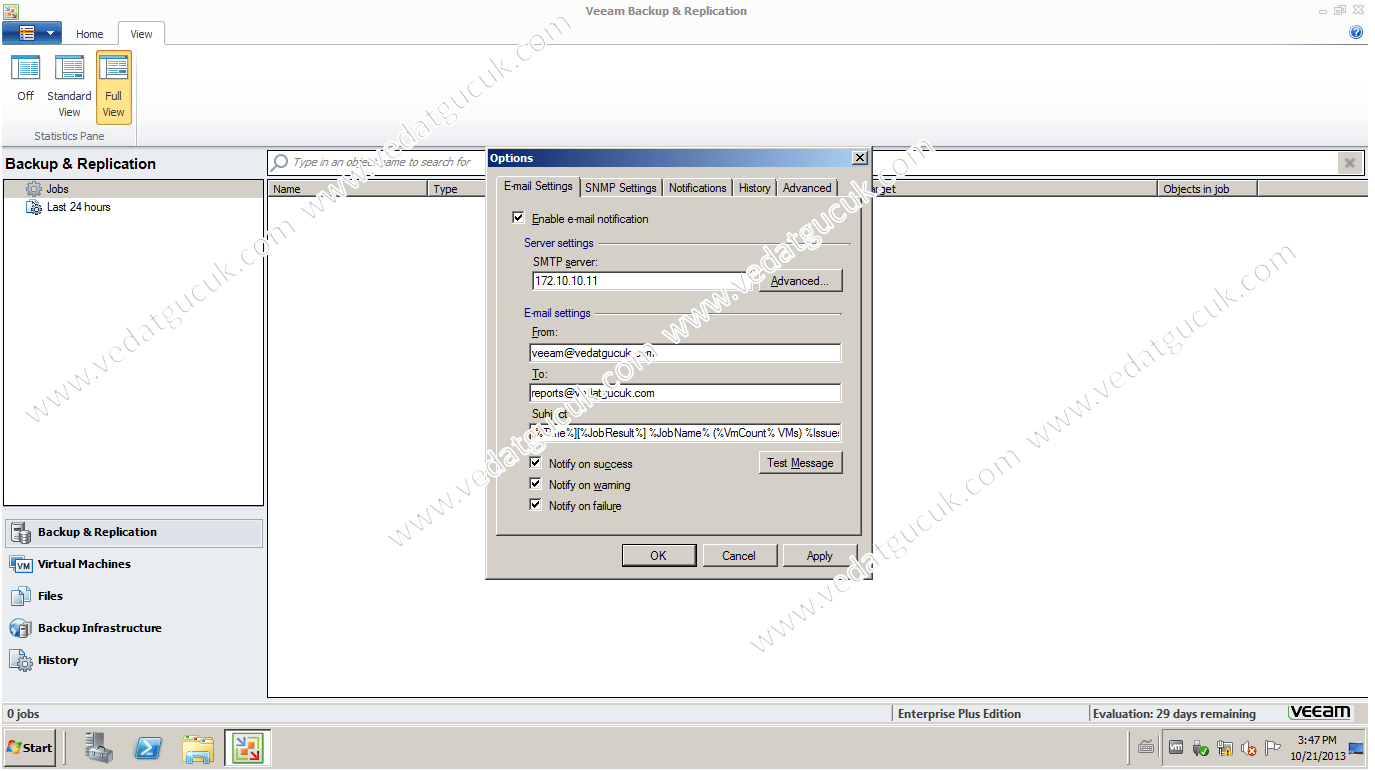Screen dimensions: 1375x771
Task: Send a Test Message
Action: click(800, 463)
